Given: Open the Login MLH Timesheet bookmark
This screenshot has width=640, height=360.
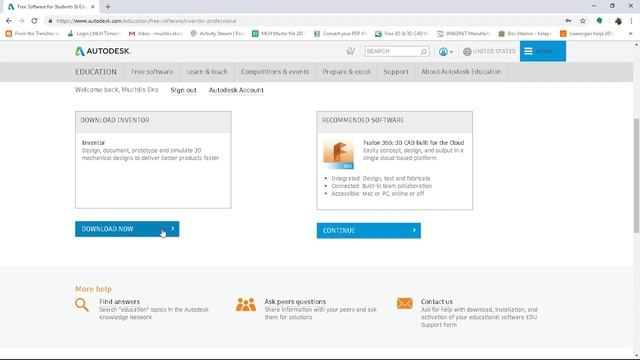Looking at the screenshot, I should (94, 33).
